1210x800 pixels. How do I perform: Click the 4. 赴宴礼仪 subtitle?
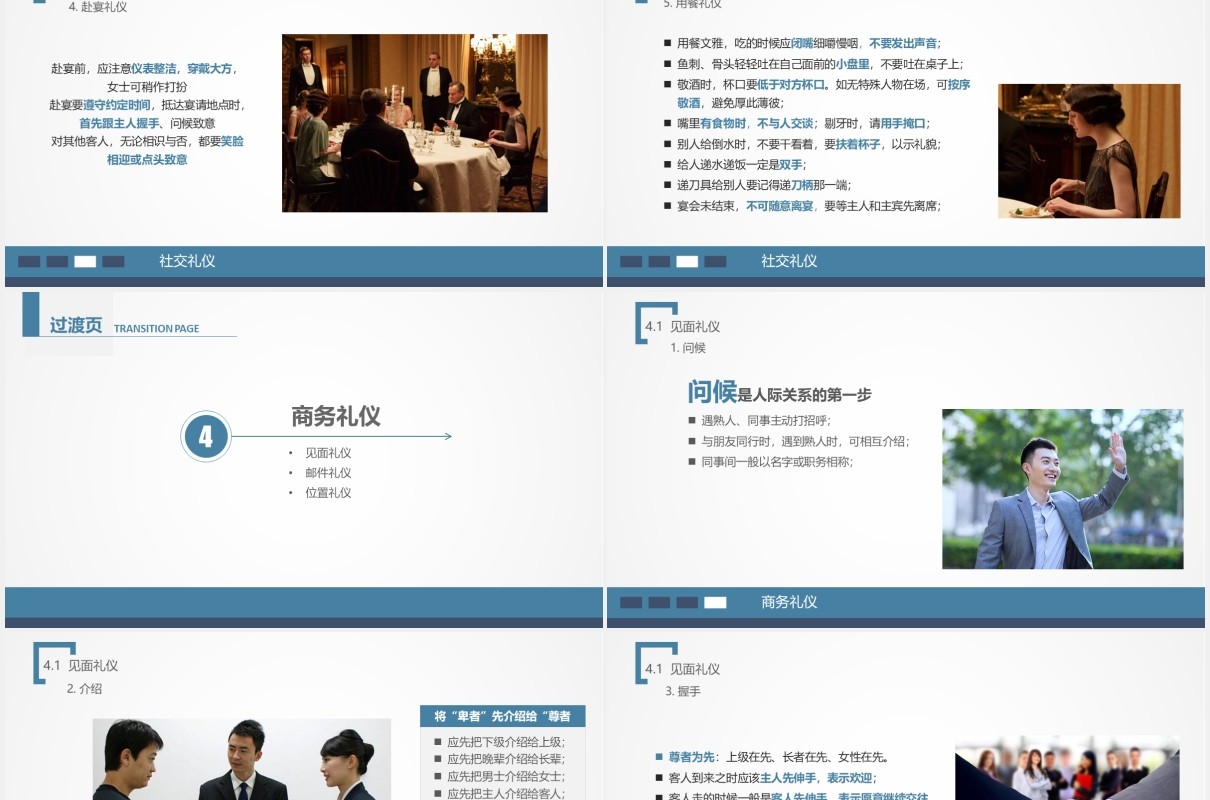[x=97, y=7]
